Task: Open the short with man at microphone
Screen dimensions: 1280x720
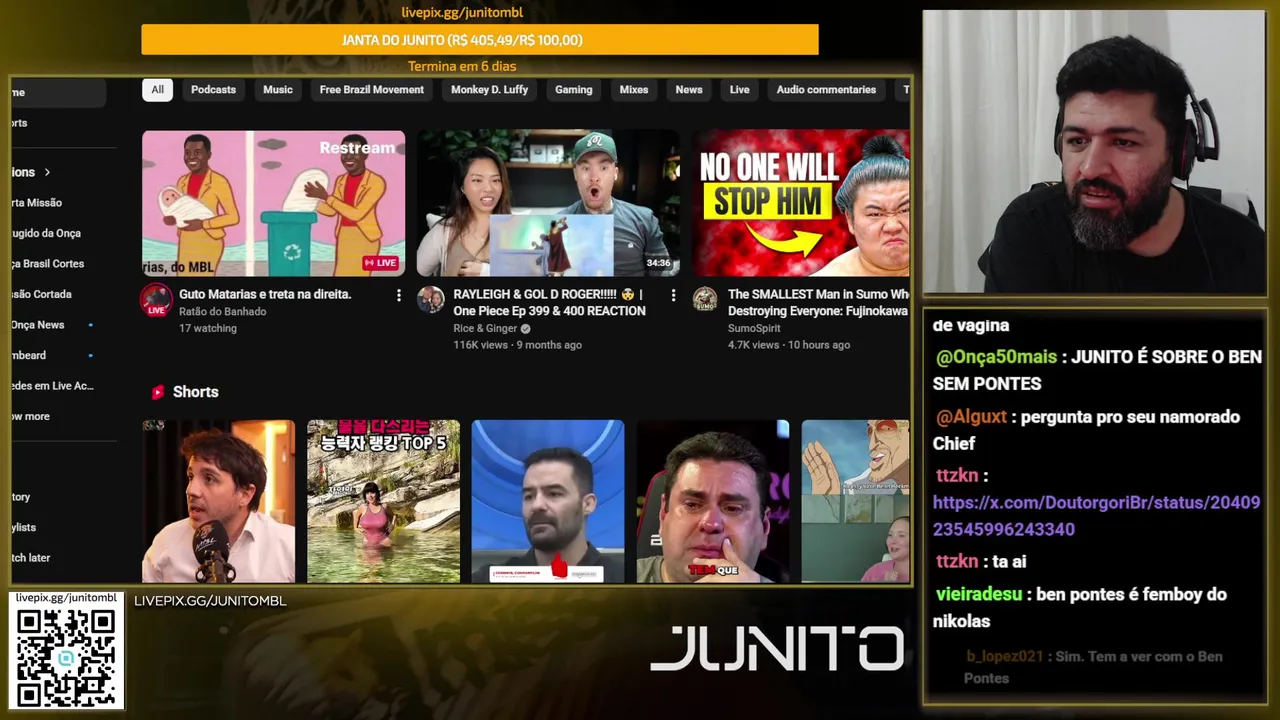Action: 218,501
